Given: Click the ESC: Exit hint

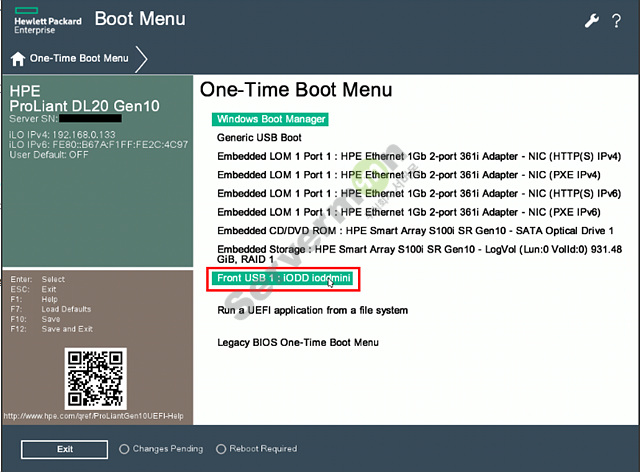Looking at the screenshot, I should click(x=33, y=289).
